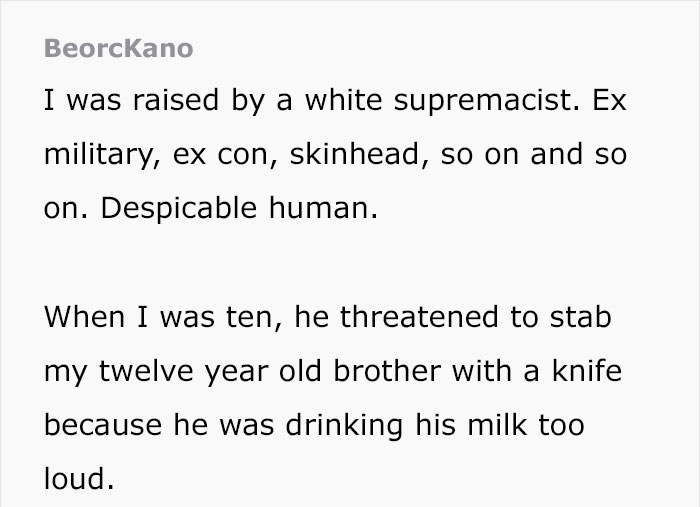This screenshot has height=507, width=700.
Task: Click the phrase 'When I was ten'
Action: click(163, 317)
